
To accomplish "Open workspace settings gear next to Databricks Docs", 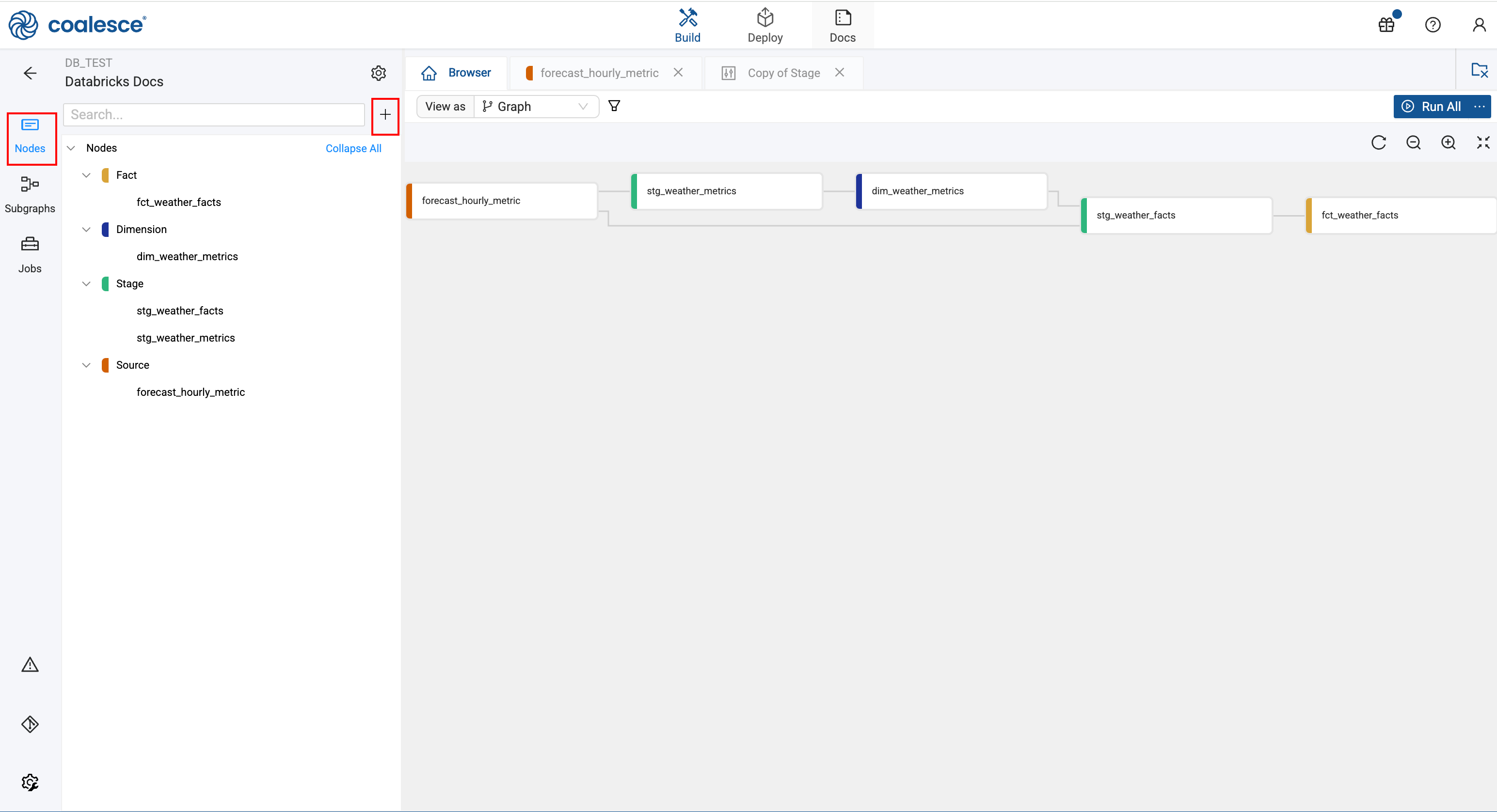I will [378, 73].
